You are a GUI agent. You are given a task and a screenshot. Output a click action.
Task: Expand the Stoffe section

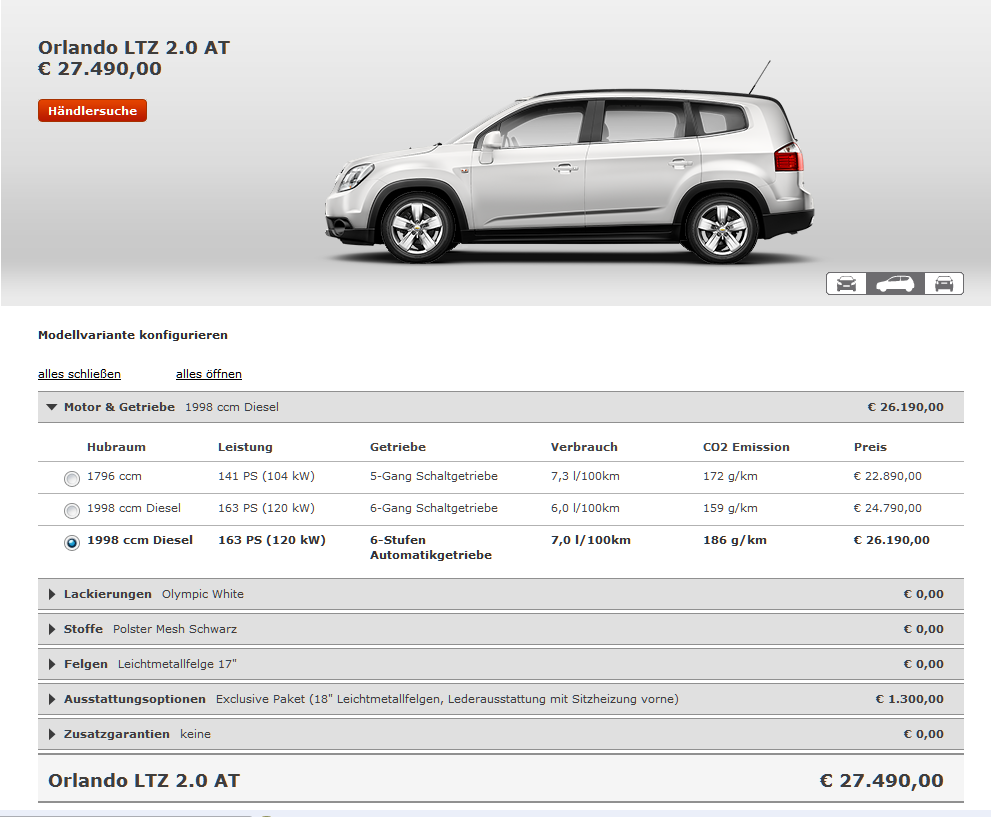[x=501, y=629]
